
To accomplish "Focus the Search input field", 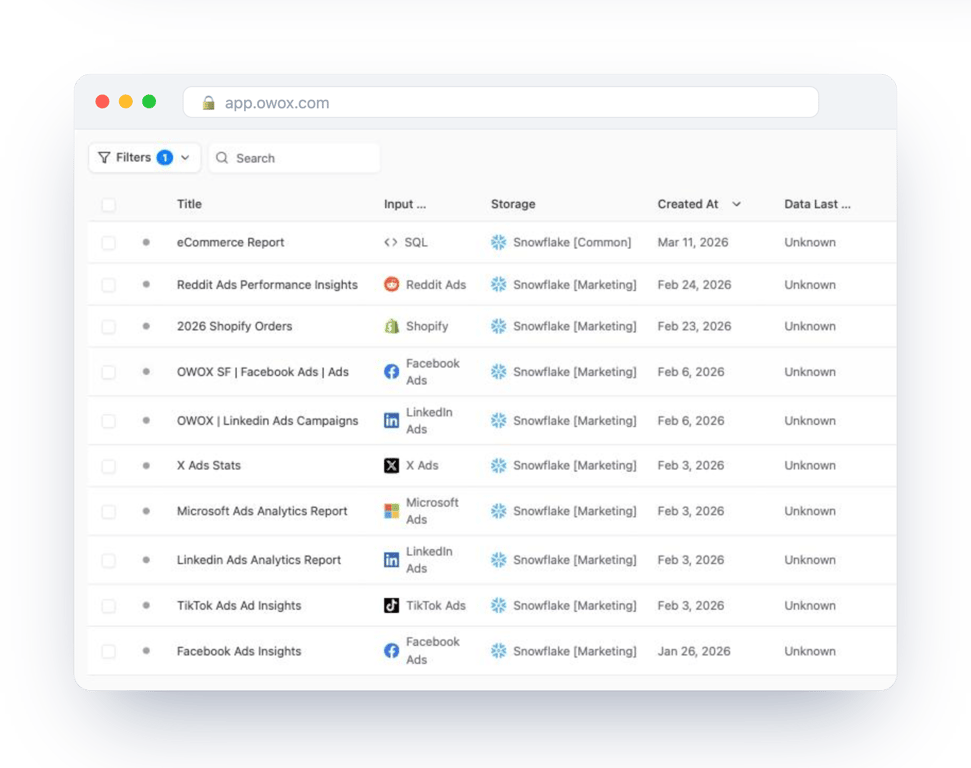I will 294,158.
